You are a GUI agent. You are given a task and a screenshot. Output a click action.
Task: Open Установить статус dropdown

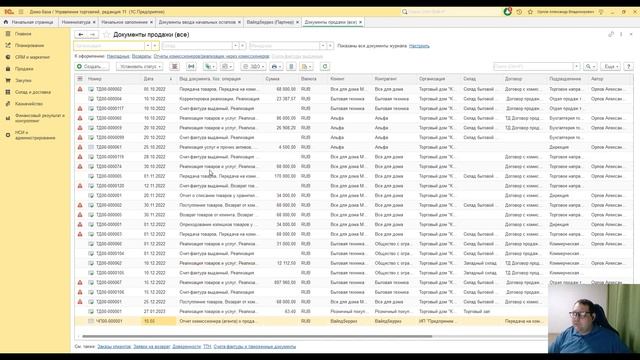[x=139, y=67]
